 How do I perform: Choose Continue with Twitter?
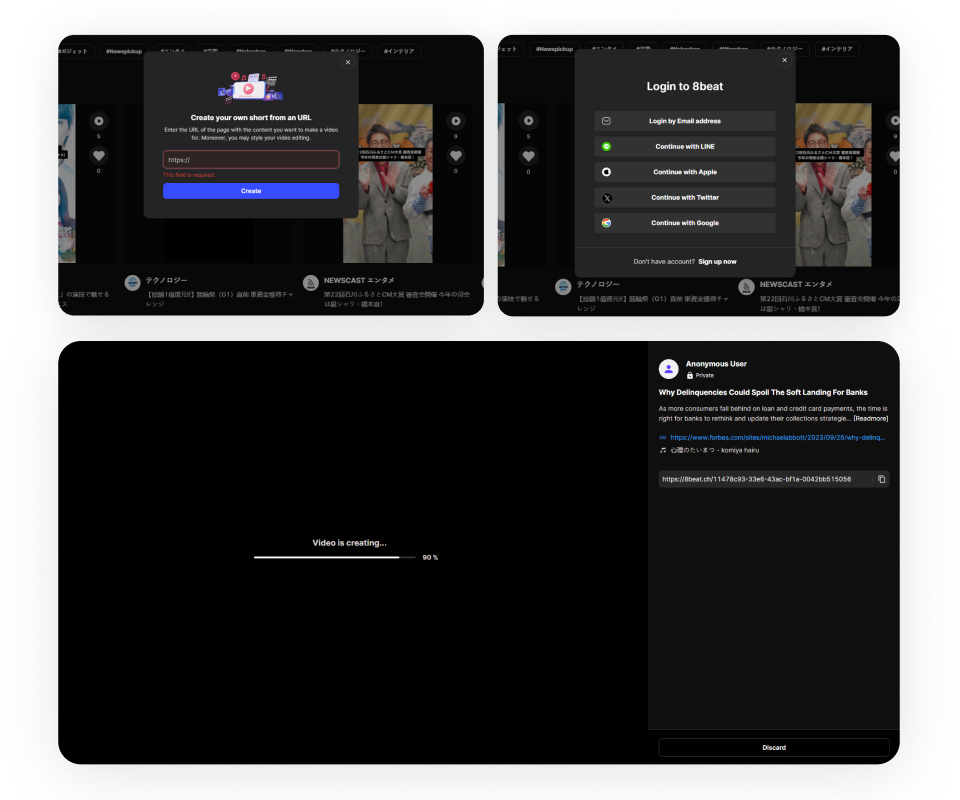685,198
